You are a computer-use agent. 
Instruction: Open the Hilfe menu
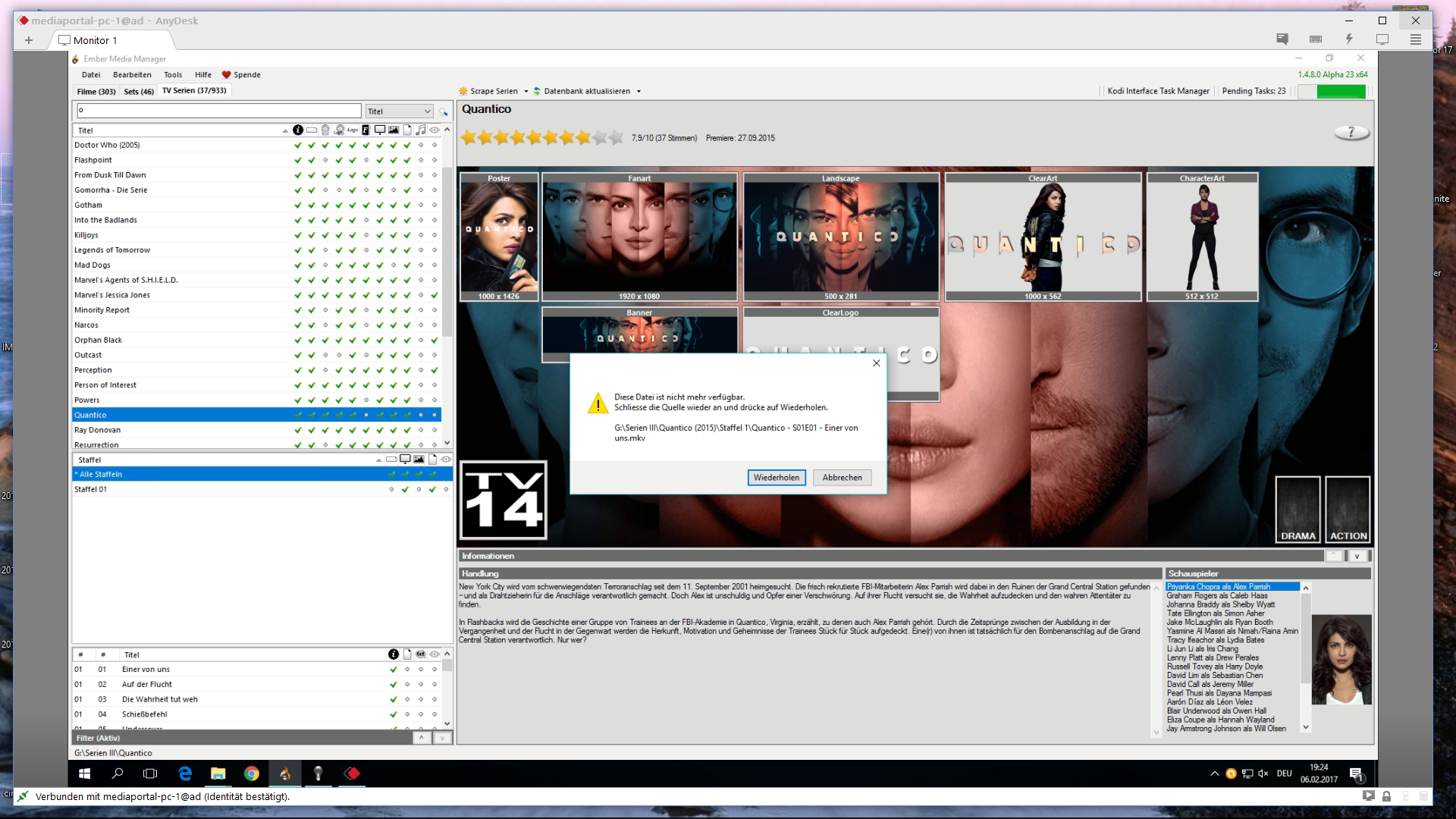(x=203, y=75)
